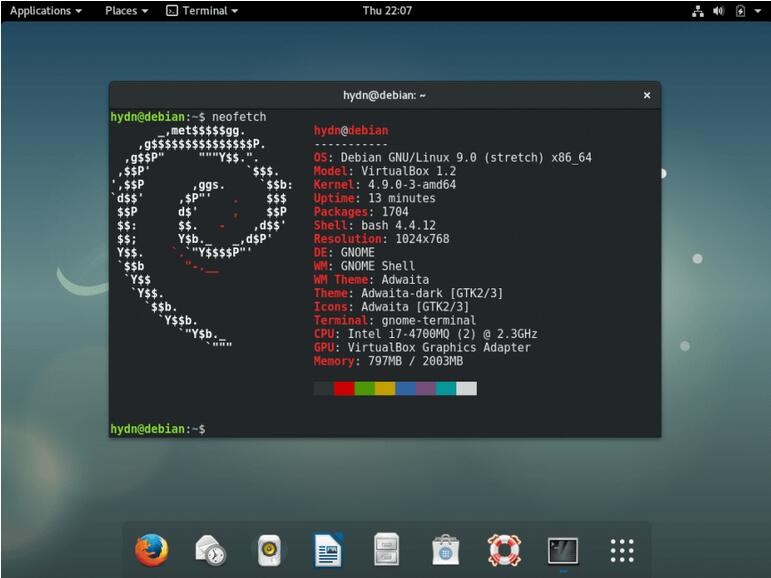Show all applications grid button
Viewport: 771px width, 578px height.
click(622, 550)
